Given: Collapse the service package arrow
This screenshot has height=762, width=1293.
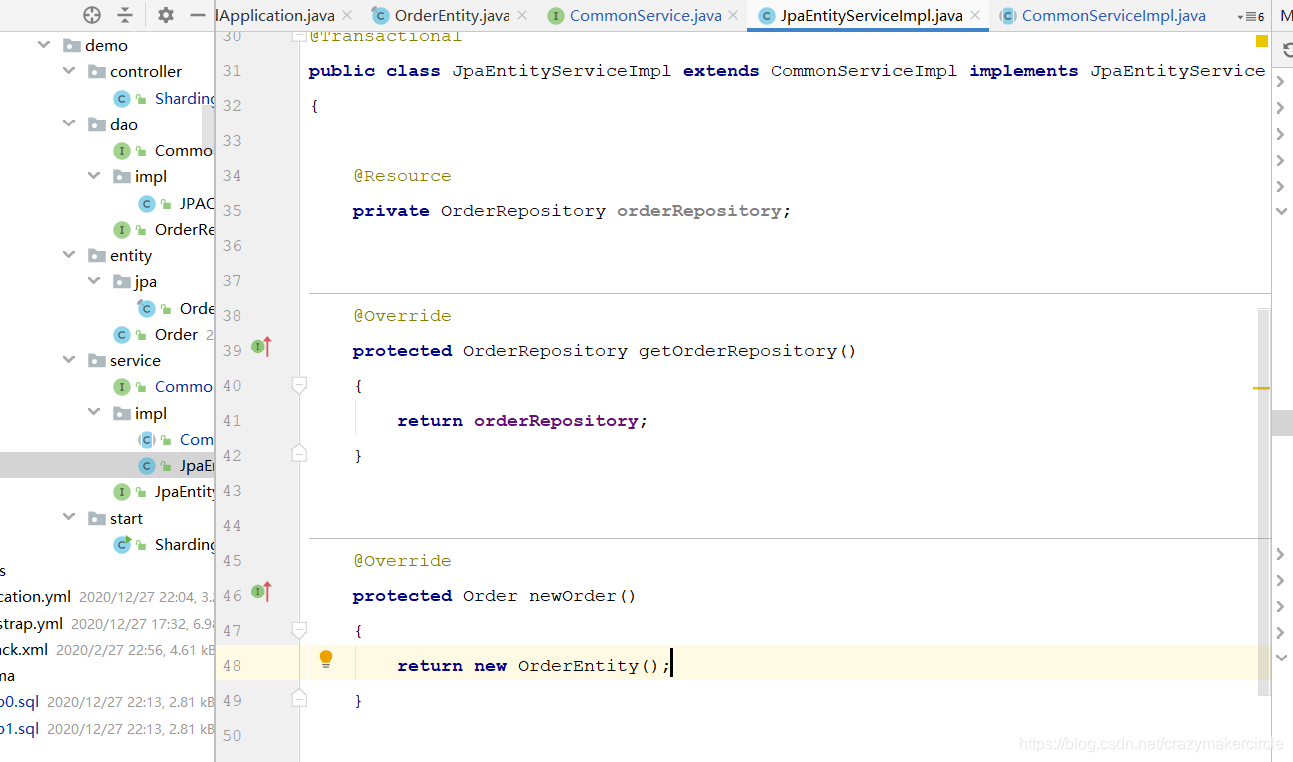Looking at the screenshot, I should 69,360.
